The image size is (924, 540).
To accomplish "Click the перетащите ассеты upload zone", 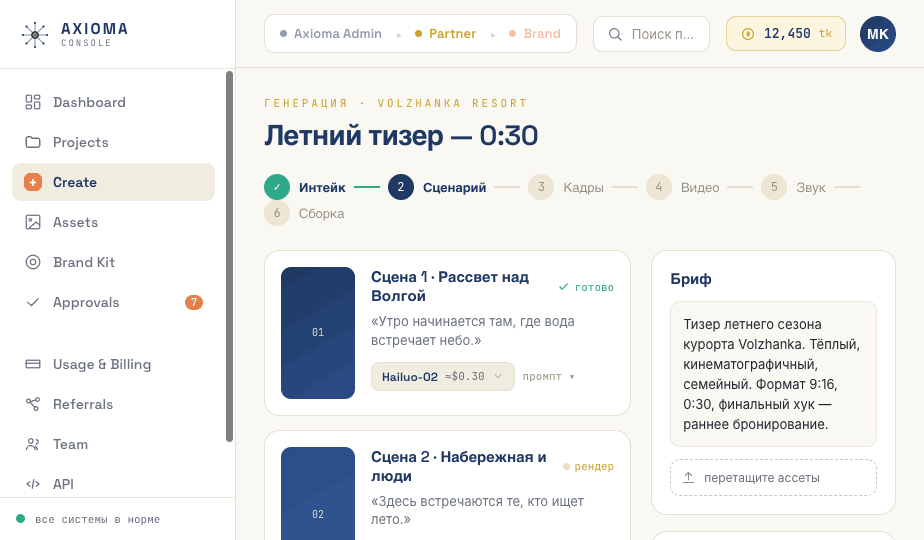I will click(773, 478).
